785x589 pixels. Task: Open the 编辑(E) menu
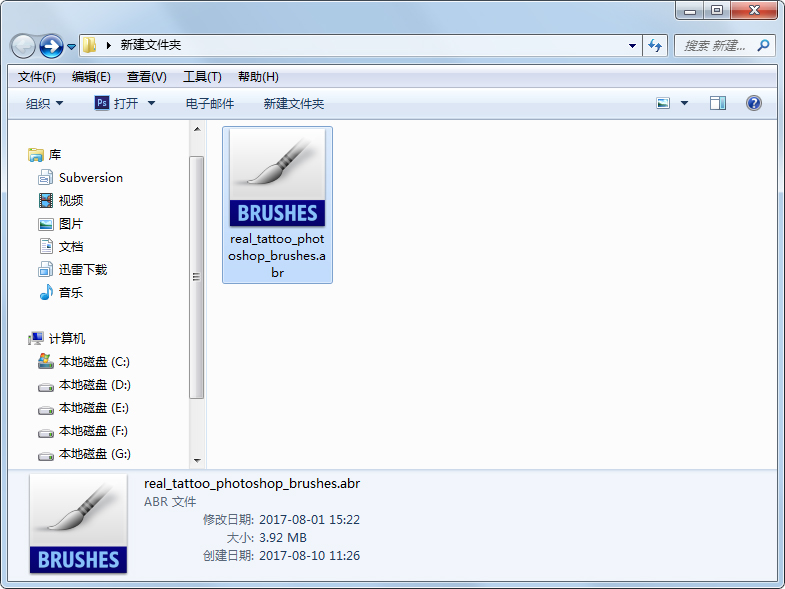tap(91, 77)
